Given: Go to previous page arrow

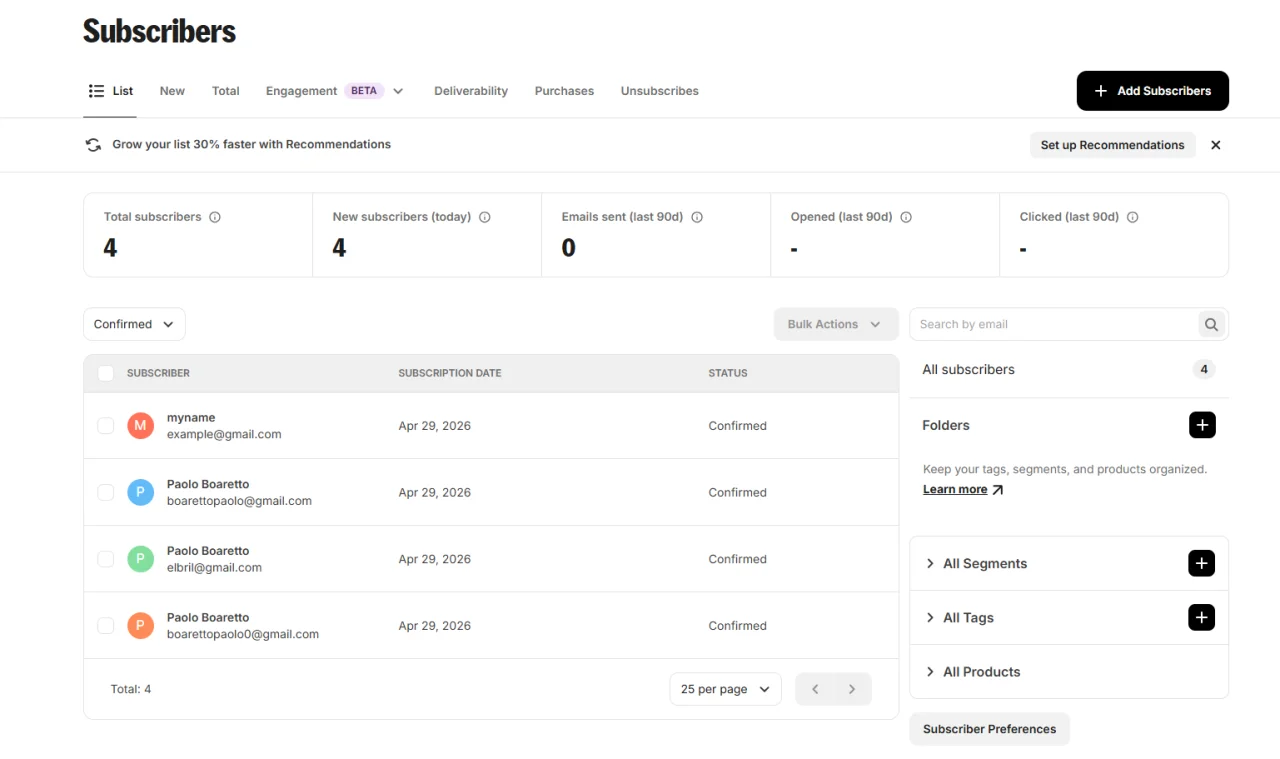Looking at the screenshot, I should coord(815,689).
